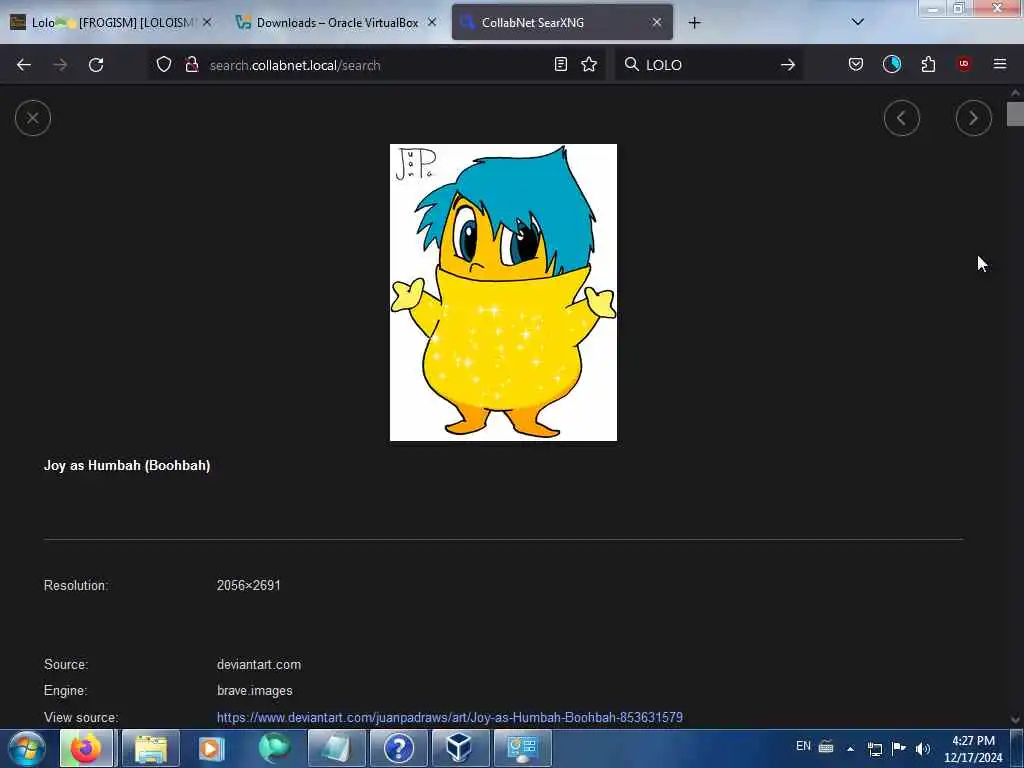Open VirtualBox from the taskbar
This screenshot has width=1024, height=768.
(x=460, y=748)
